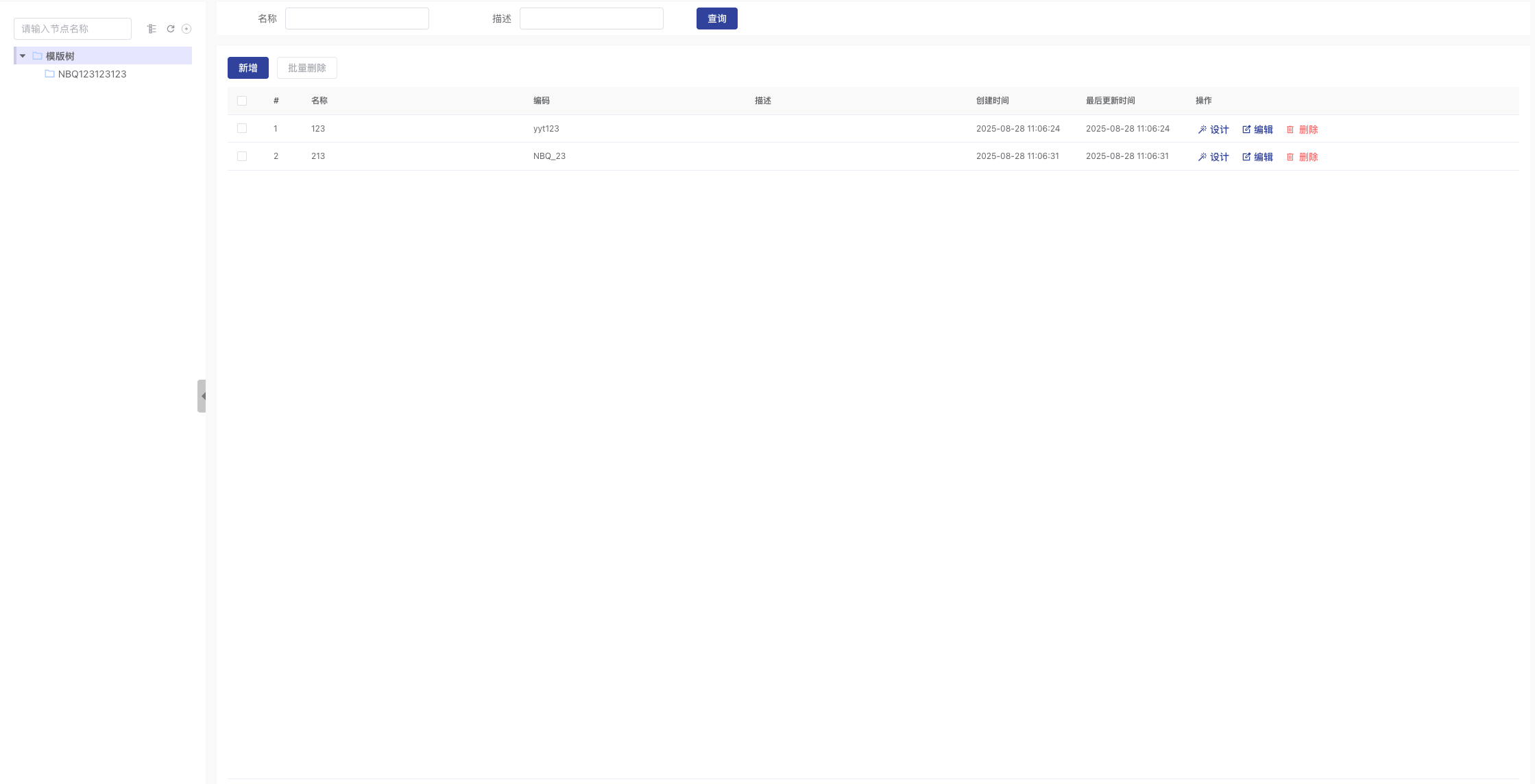
Task: Click the code cell yyt123
Action: click(x=546, y=129)
